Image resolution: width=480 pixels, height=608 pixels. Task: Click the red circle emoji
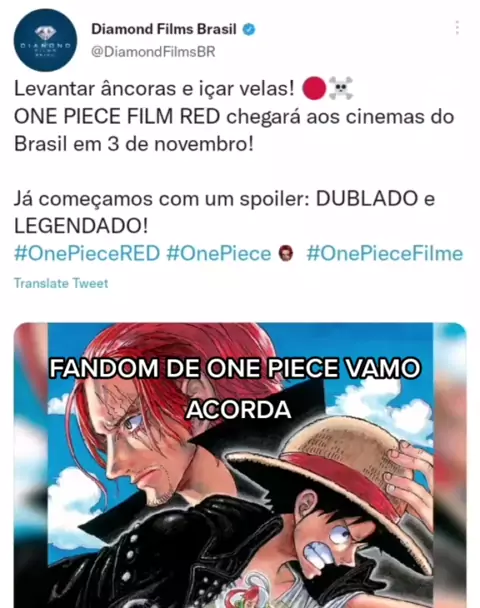314,88
